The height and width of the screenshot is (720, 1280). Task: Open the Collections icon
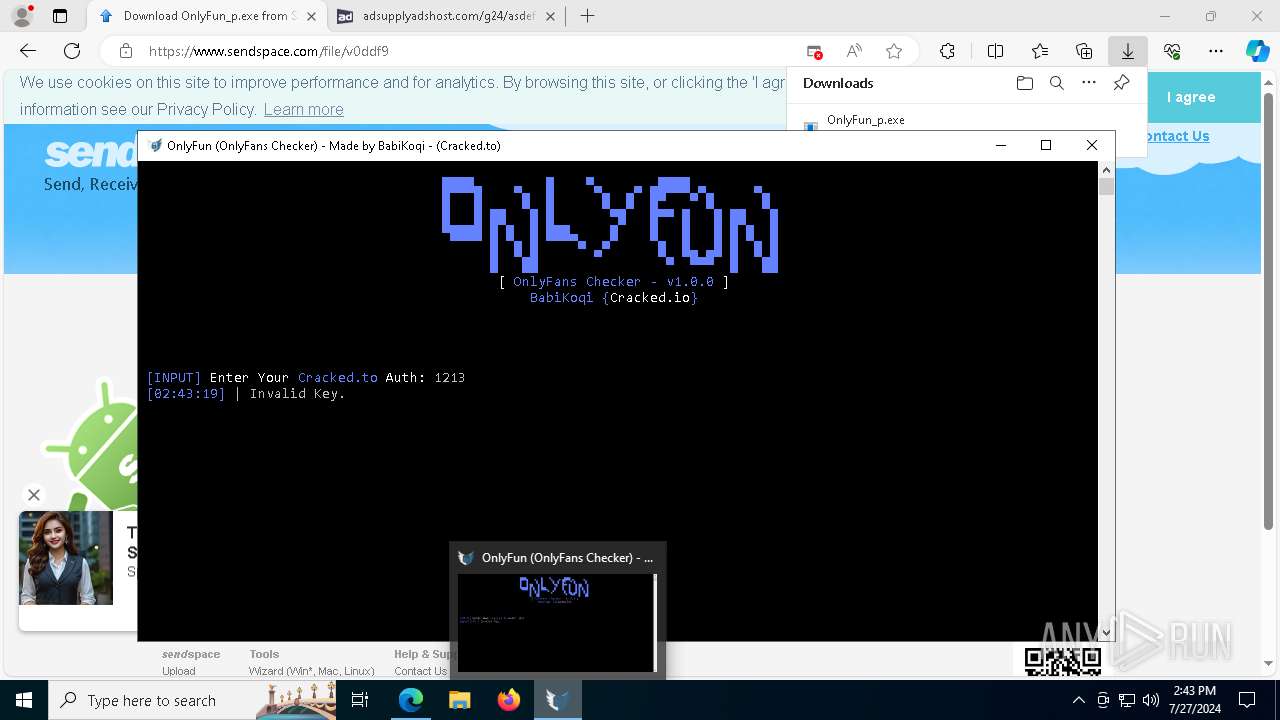coord(1084,51)
